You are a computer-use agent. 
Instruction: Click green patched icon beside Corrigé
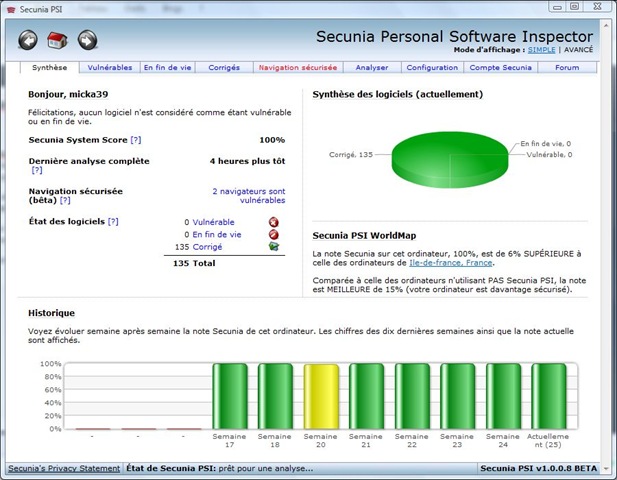(x=274, y=247)
